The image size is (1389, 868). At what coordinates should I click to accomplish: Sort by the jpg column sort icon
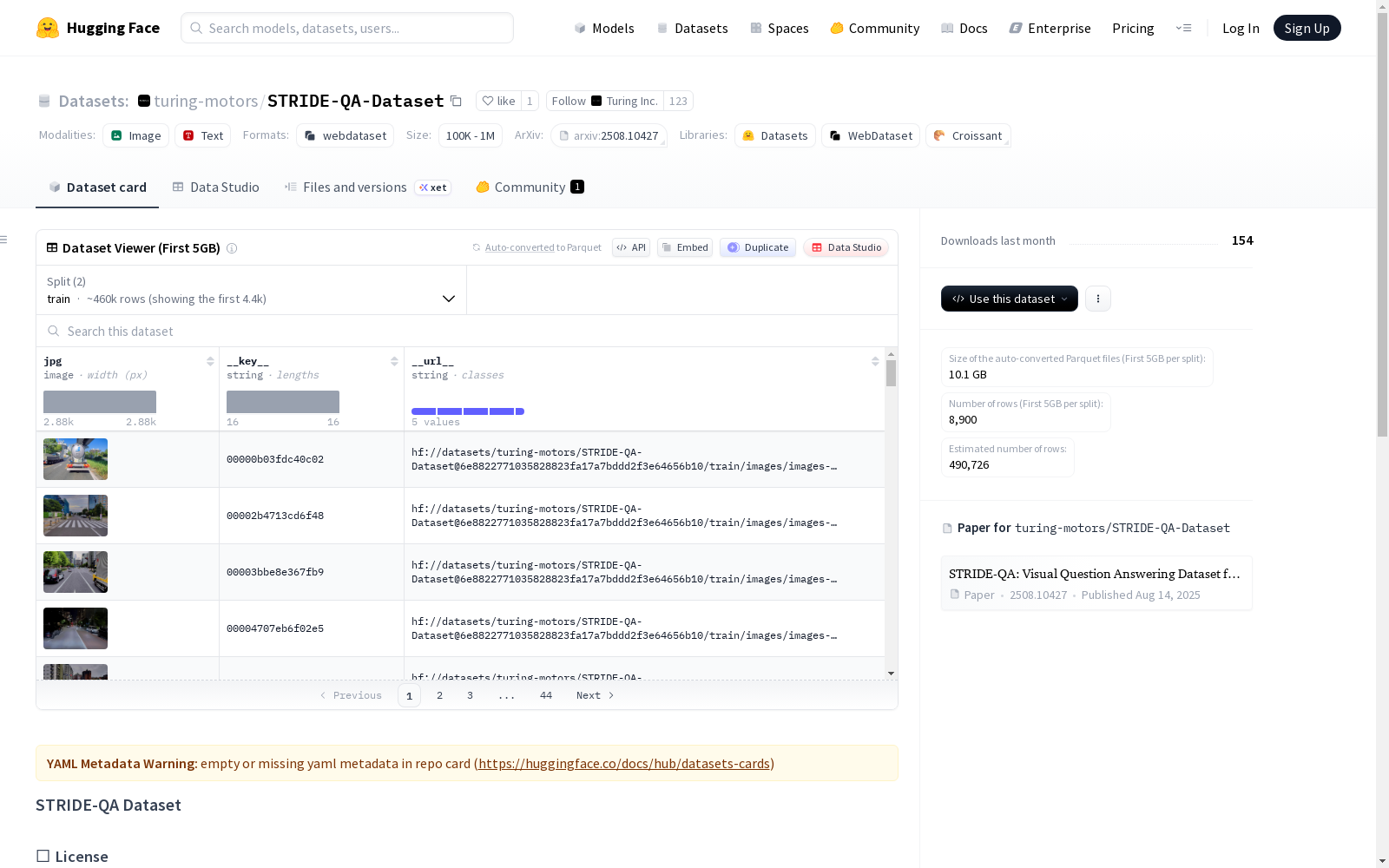(210, 361)
